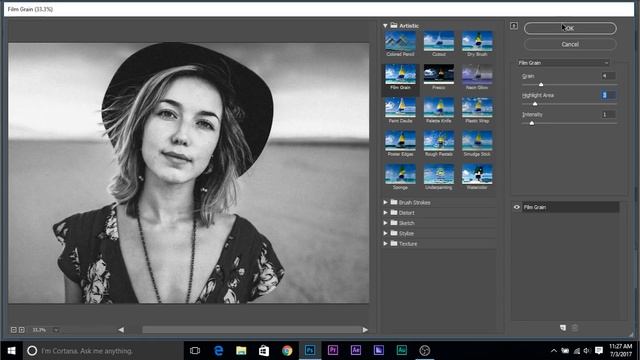Open Premiere Pro from the taskbar

click(x=333, y=351)
